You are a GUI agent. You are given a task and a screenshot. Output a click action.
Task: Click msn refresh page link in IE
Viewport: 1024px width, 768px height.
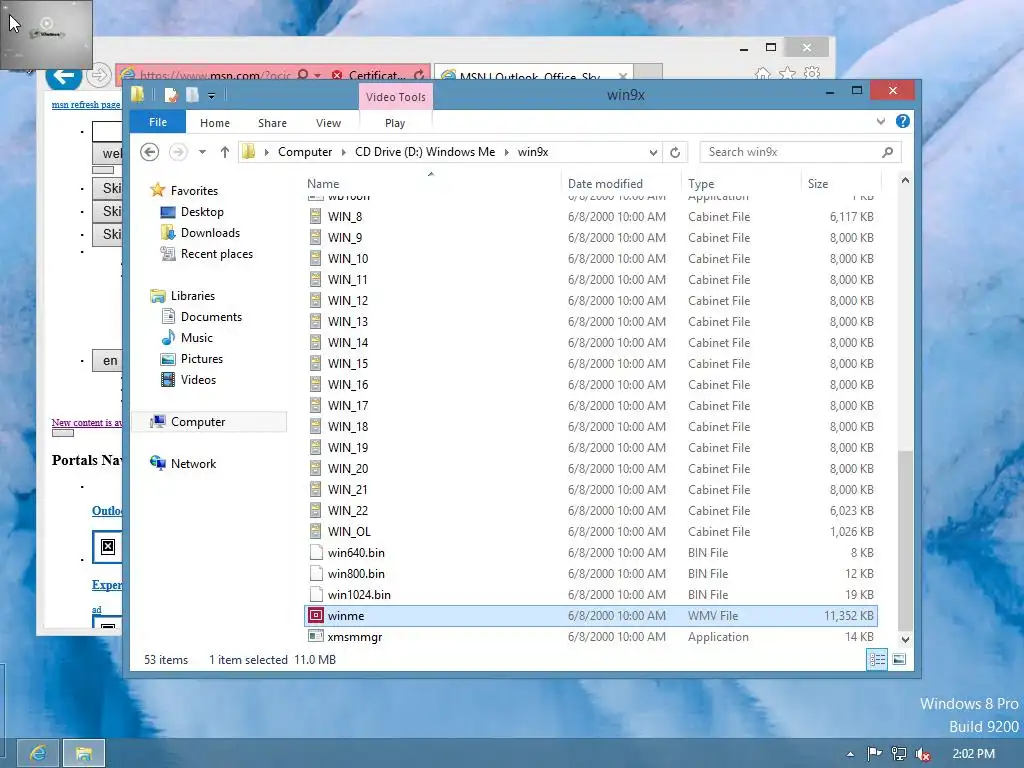point(86,104)
